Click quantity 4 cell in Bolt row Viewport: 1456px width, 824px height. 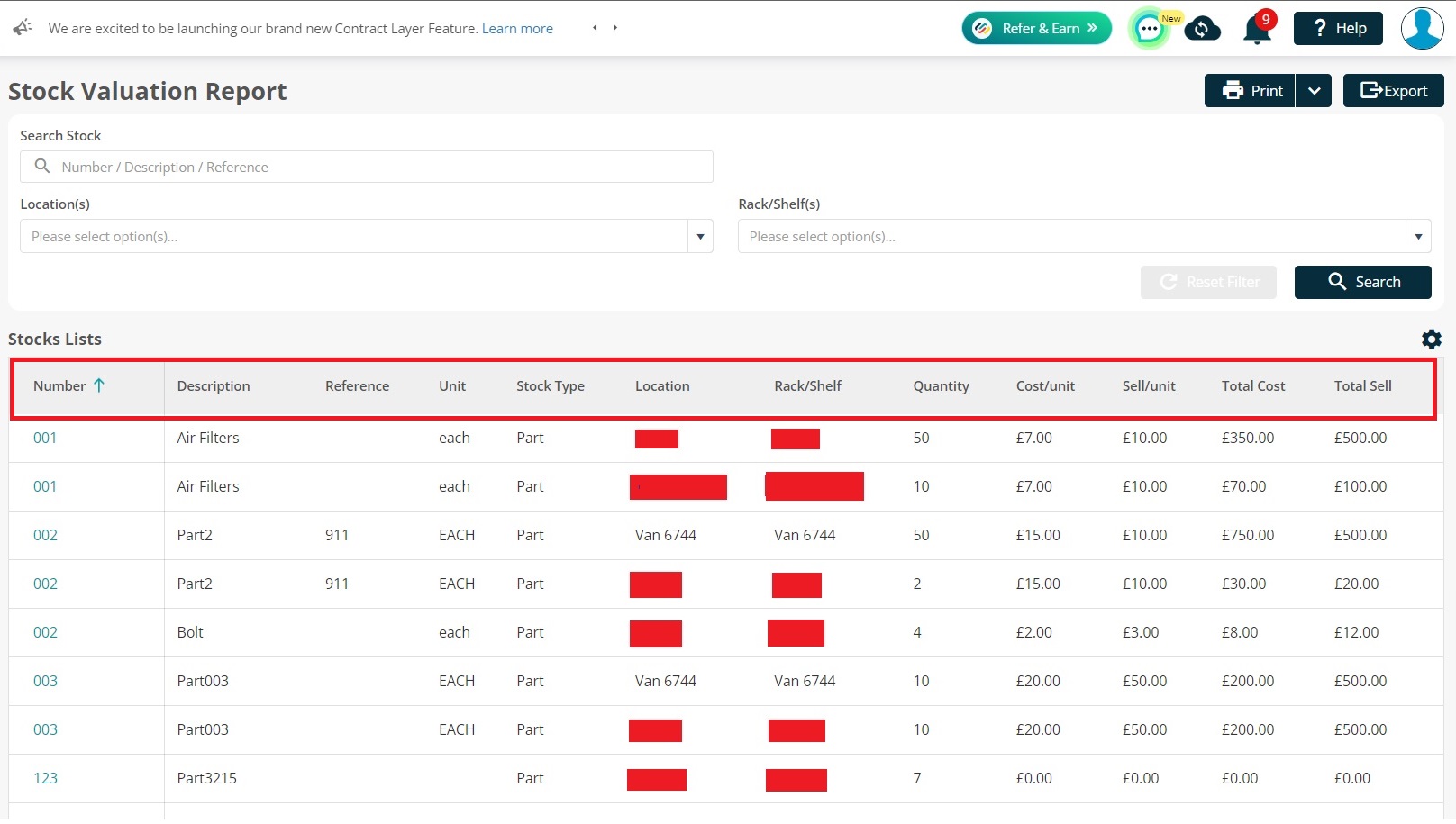917,632
